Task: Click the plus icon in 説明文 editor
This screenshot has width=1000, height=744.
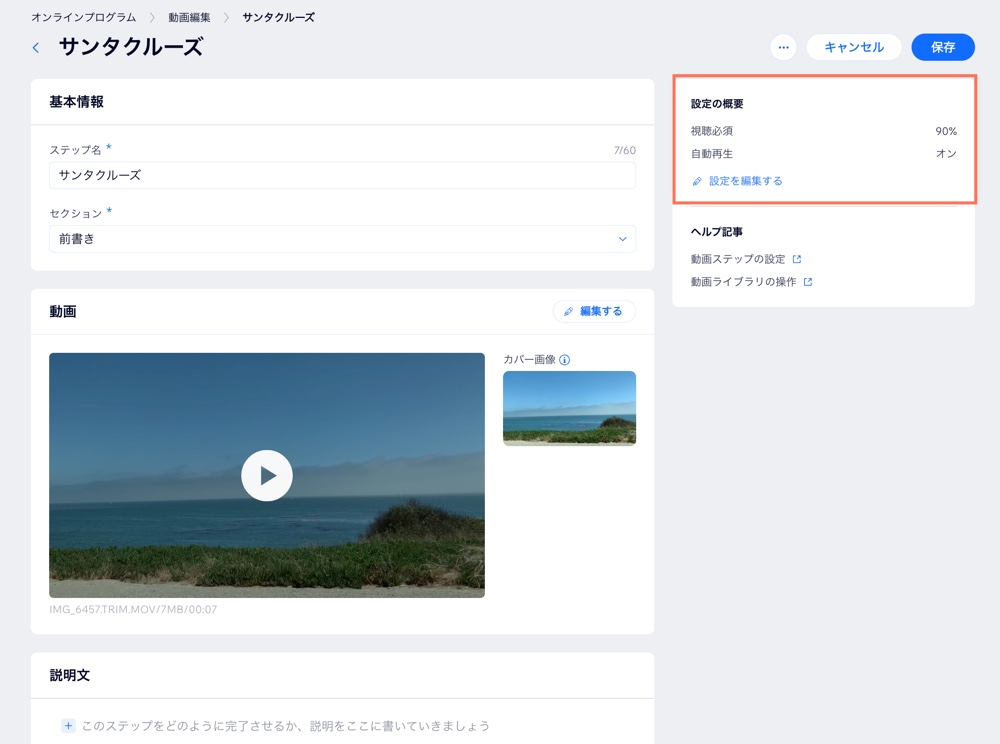Action: (x=68, y=726)
